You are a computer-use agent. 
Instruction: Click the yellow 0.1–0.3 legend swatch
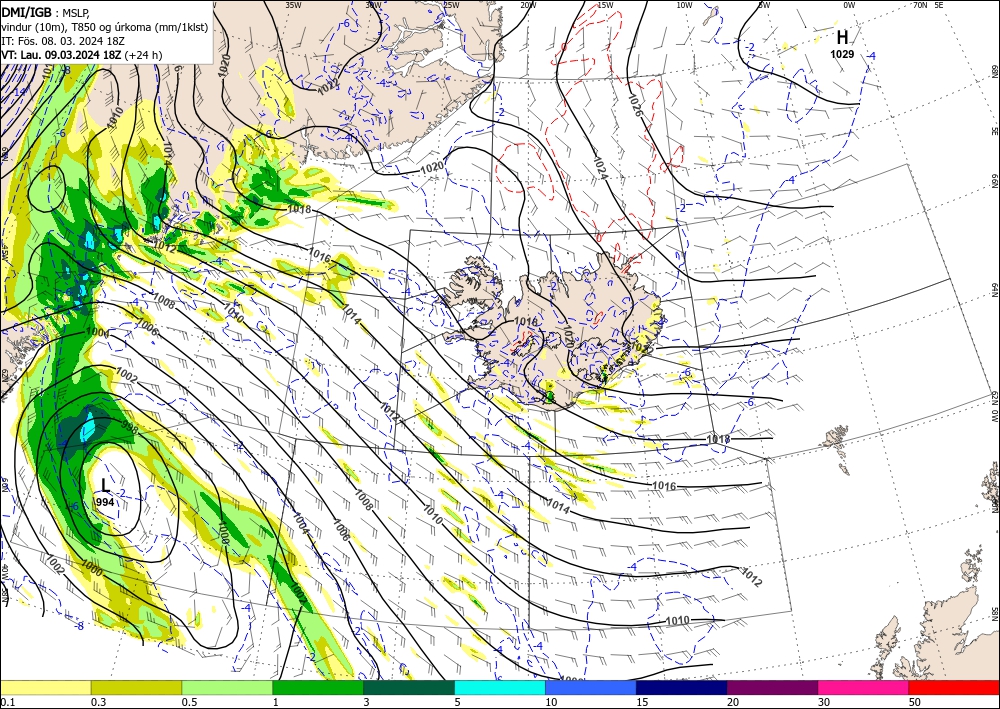click(x=45, y=687)
